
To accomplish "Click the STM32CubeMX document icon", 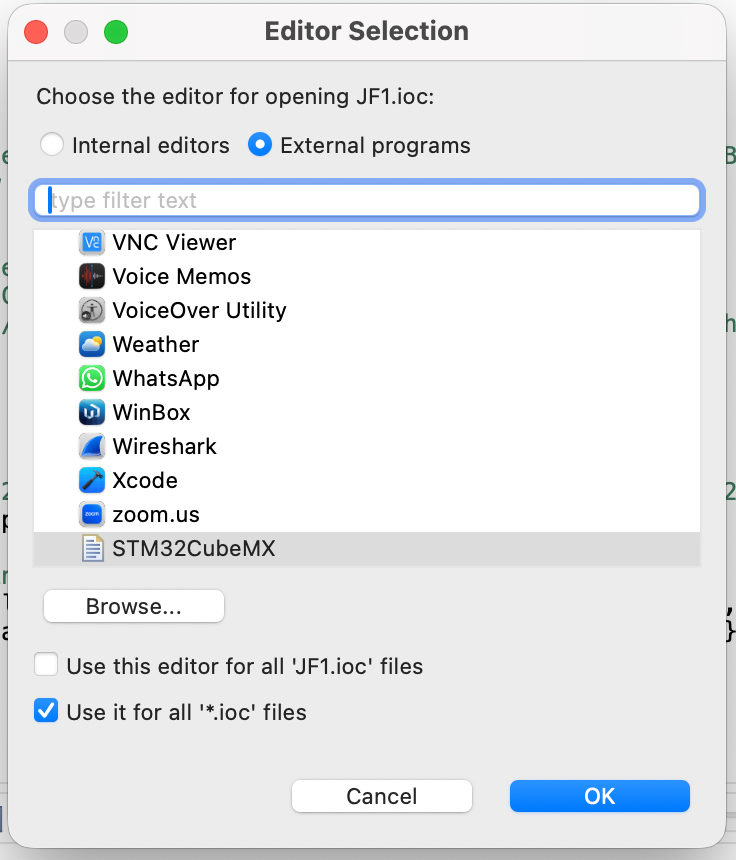I will 92,548.
